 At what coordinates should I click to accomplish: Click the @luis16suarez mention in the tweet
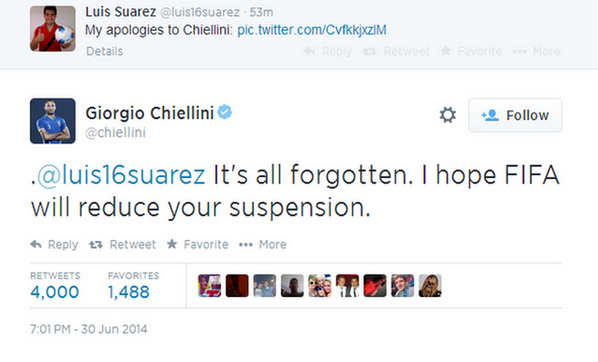pos(121,175)
